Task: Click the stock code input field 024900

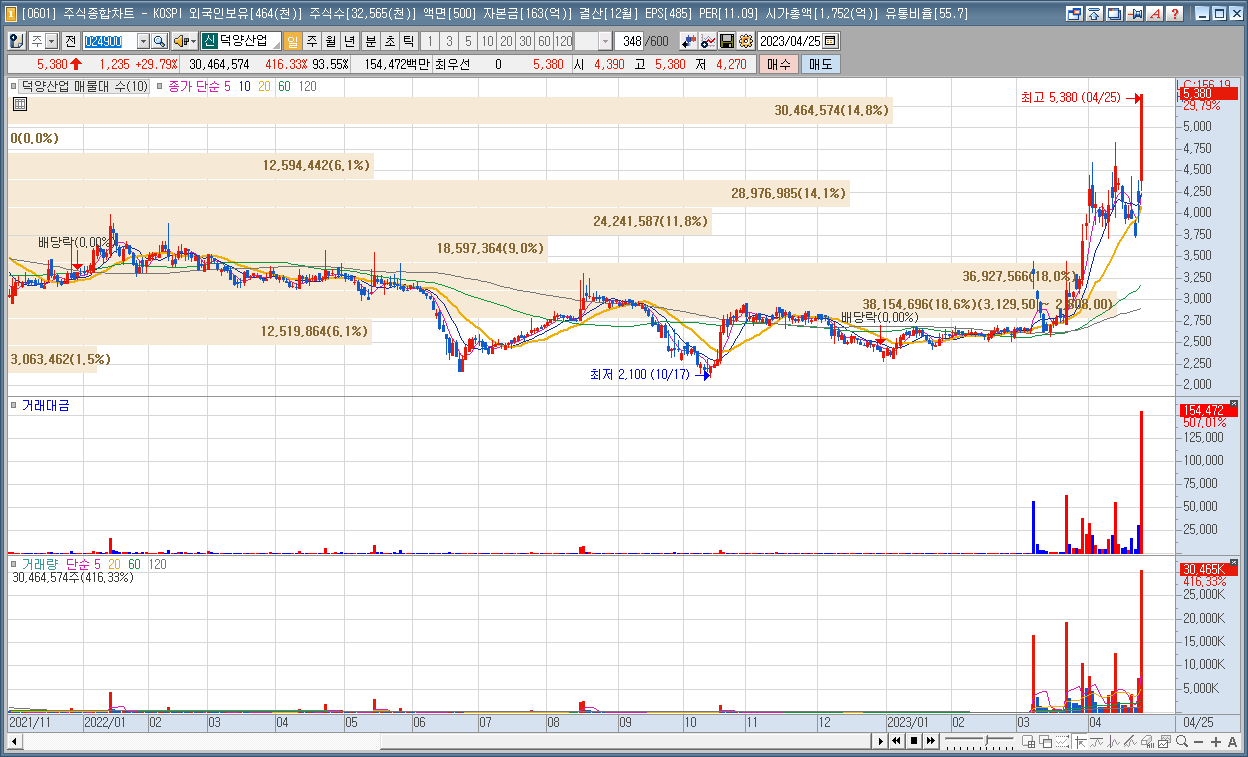Action: click(x=108, y=41)
